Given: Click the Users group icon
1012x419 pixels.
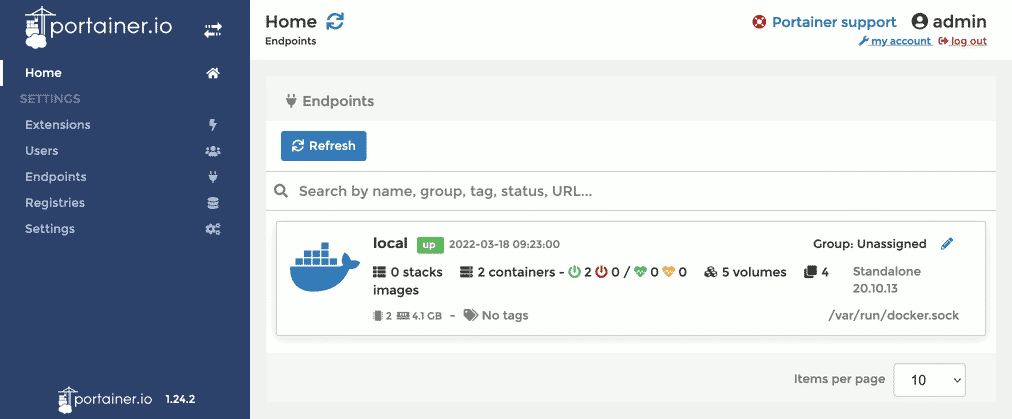Looking at the screenshot, I should coord(213,151).
